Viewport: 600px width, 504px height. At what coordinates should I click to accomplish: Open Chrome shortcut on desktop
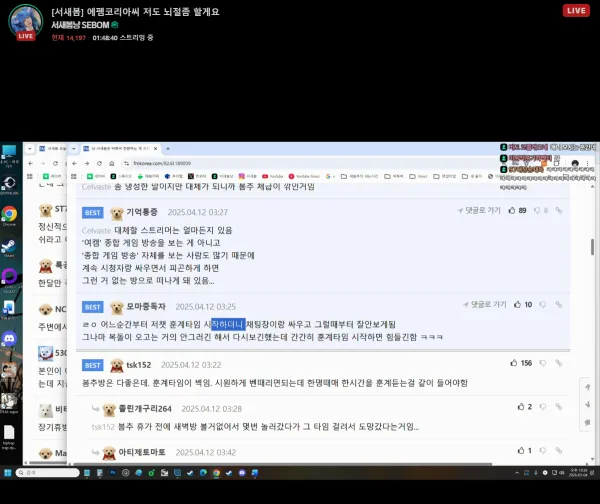[x=9, y=215]
